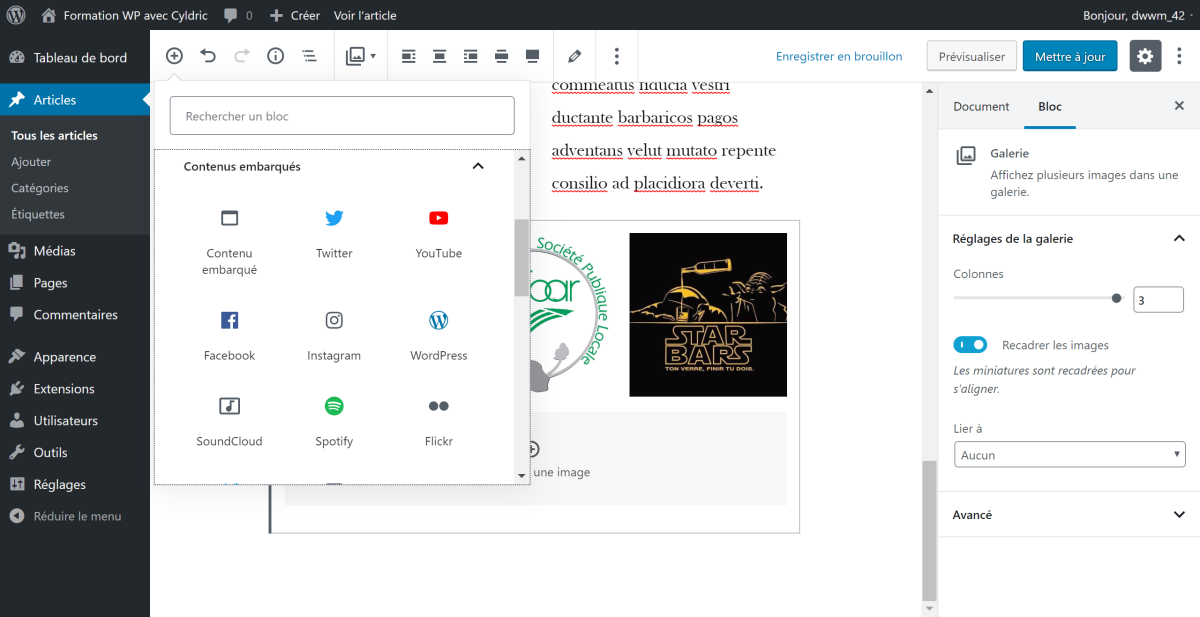Open Voir l'article link
The image size is (1200, 617).
pos(365,15)
